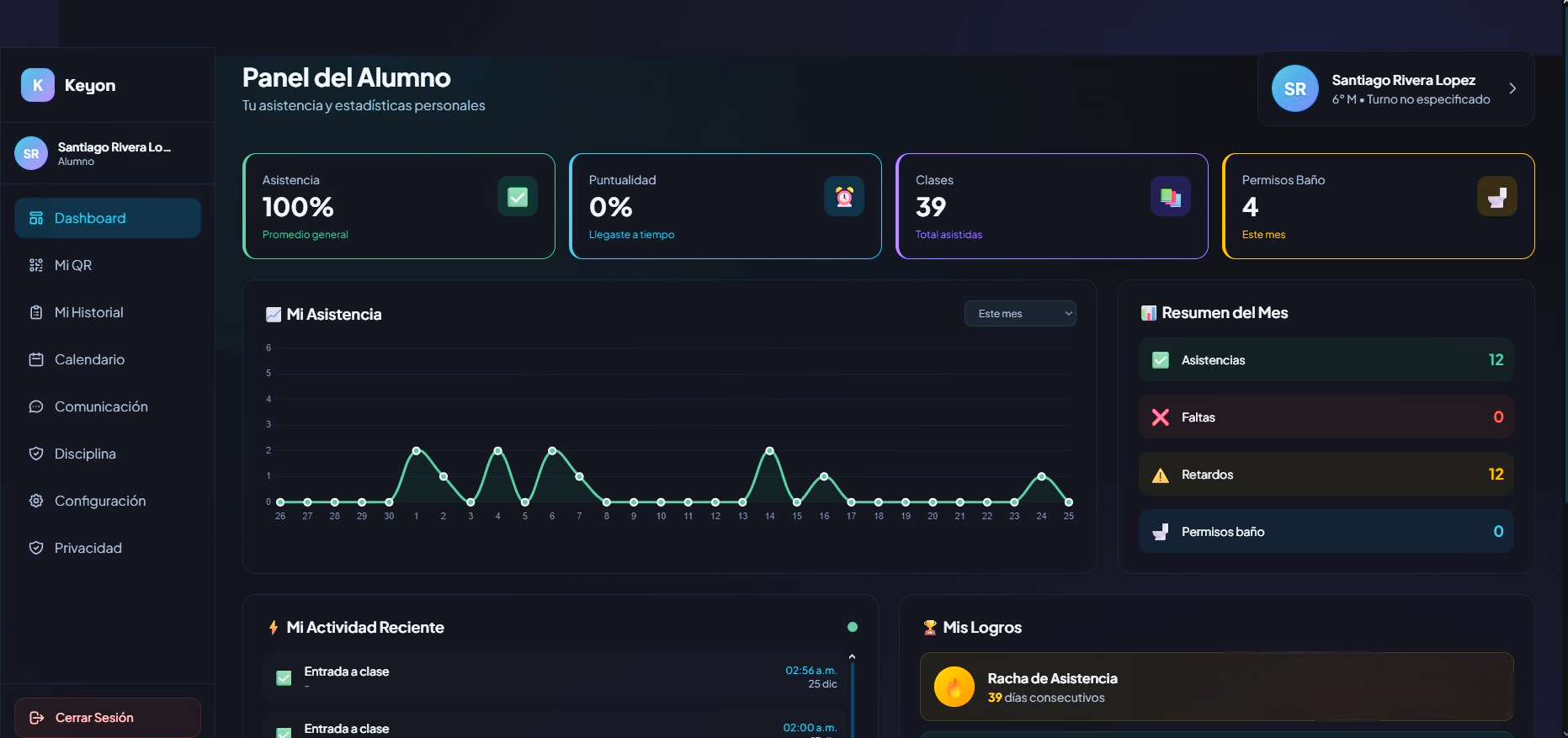Click the flame icon for Racha de Asistencia

tap(954, 688)
